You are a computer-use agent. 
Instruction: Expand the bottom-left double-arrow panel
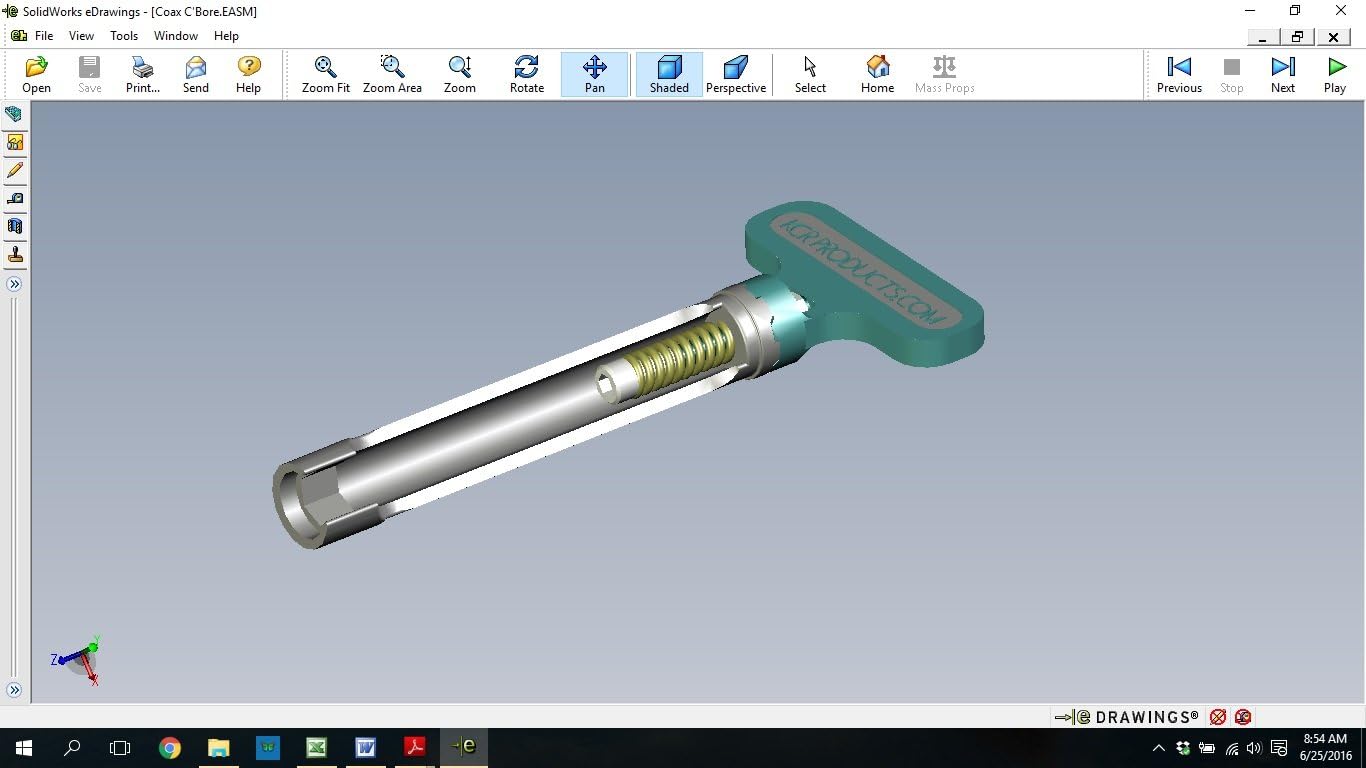coord(15,688)
